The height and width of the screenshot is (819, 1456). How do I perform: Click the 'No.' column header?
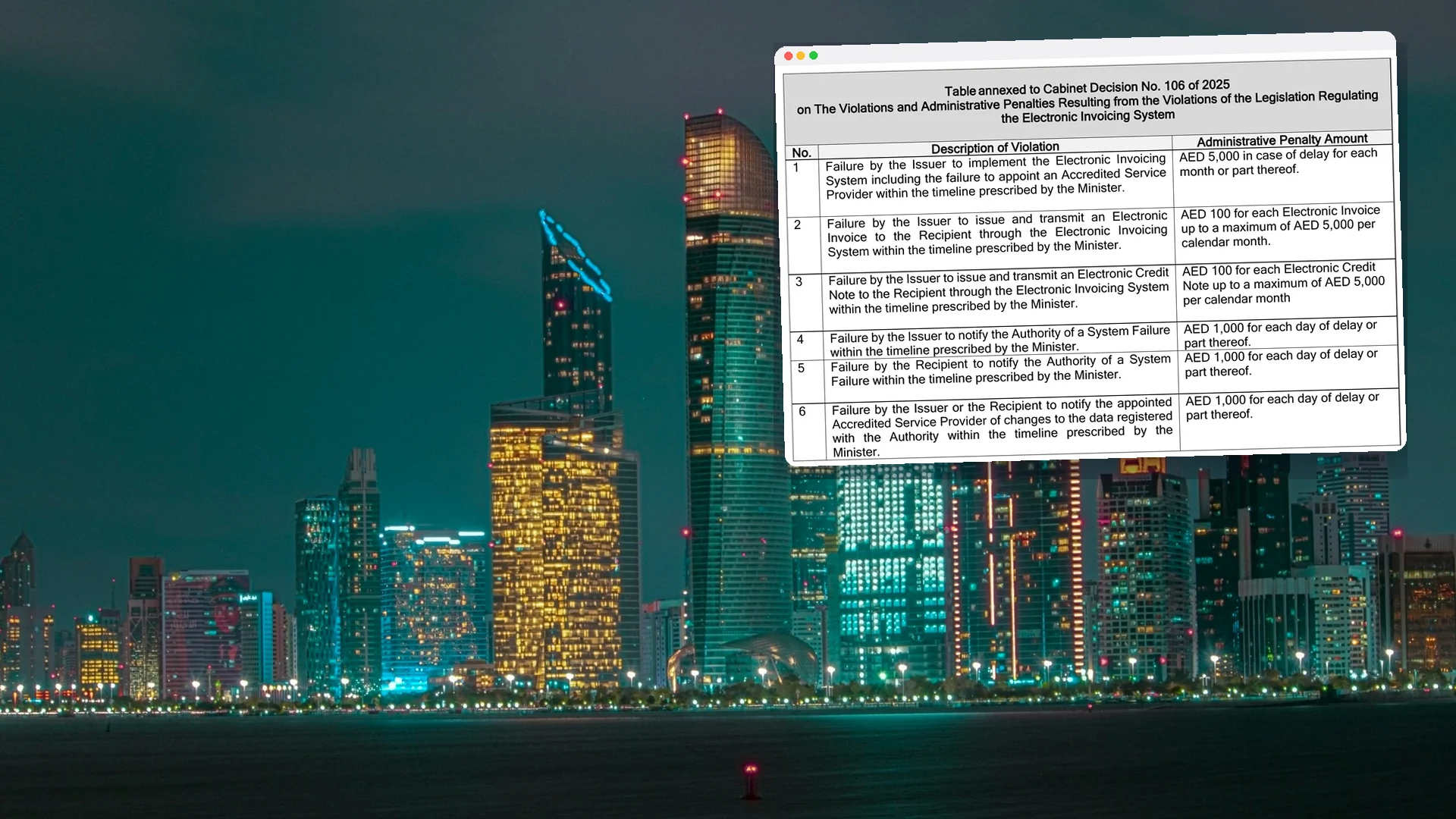click(802, 152)
